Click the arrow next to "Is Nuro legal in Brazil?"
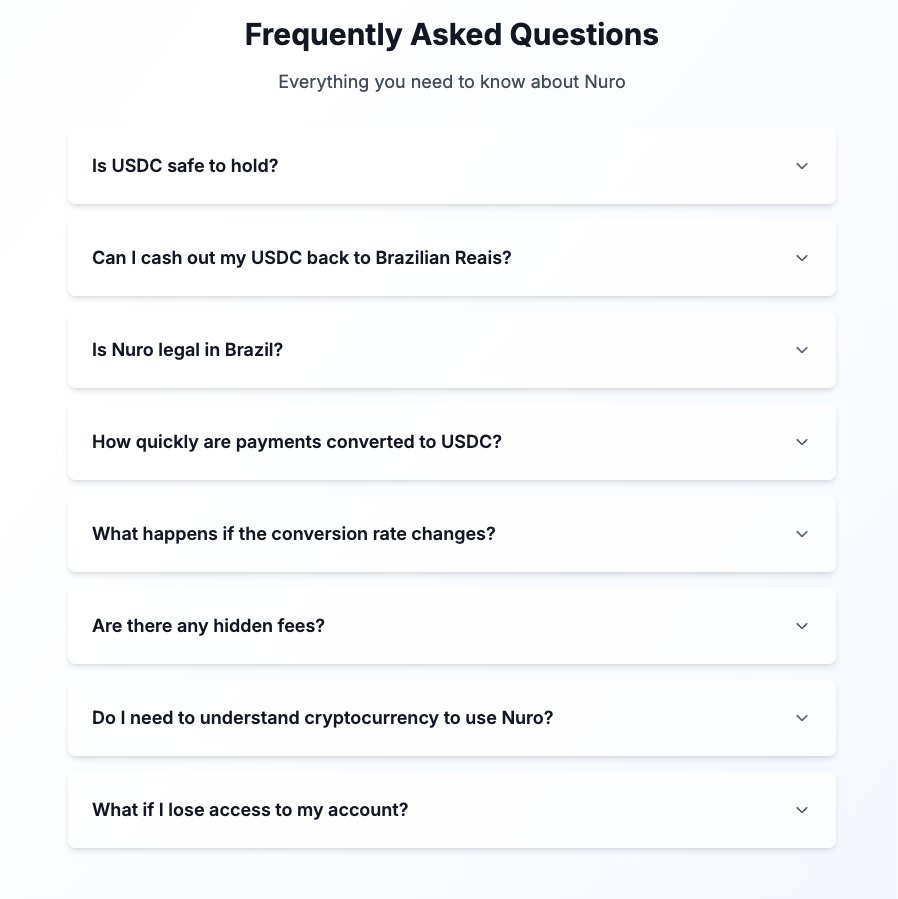The image size is (898, 899). click(801, 350)
